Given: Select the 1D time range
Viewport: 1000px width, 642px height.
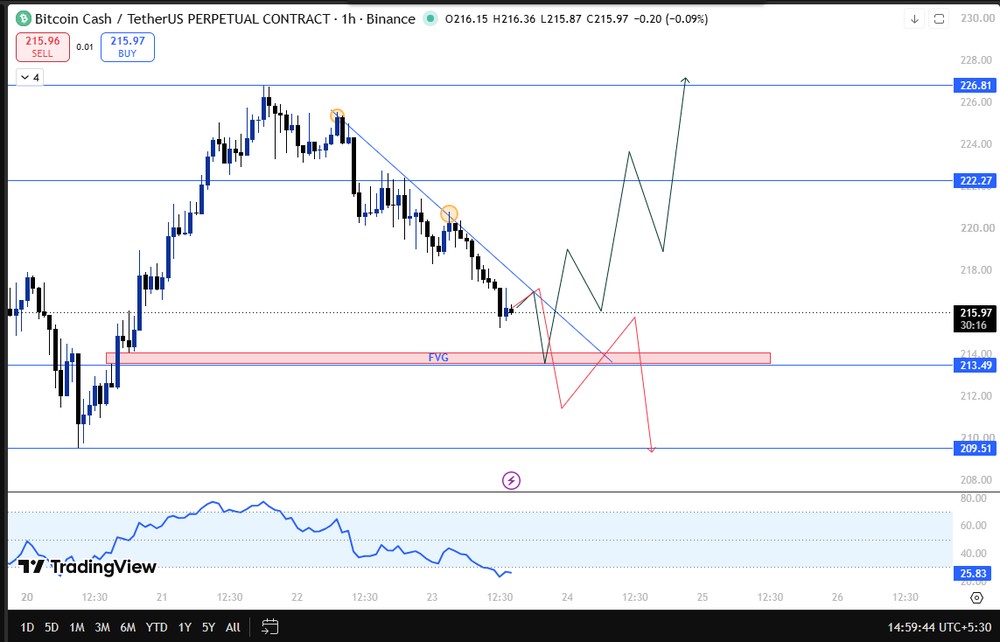Looking at the screenshot, I should coord(27,627).
